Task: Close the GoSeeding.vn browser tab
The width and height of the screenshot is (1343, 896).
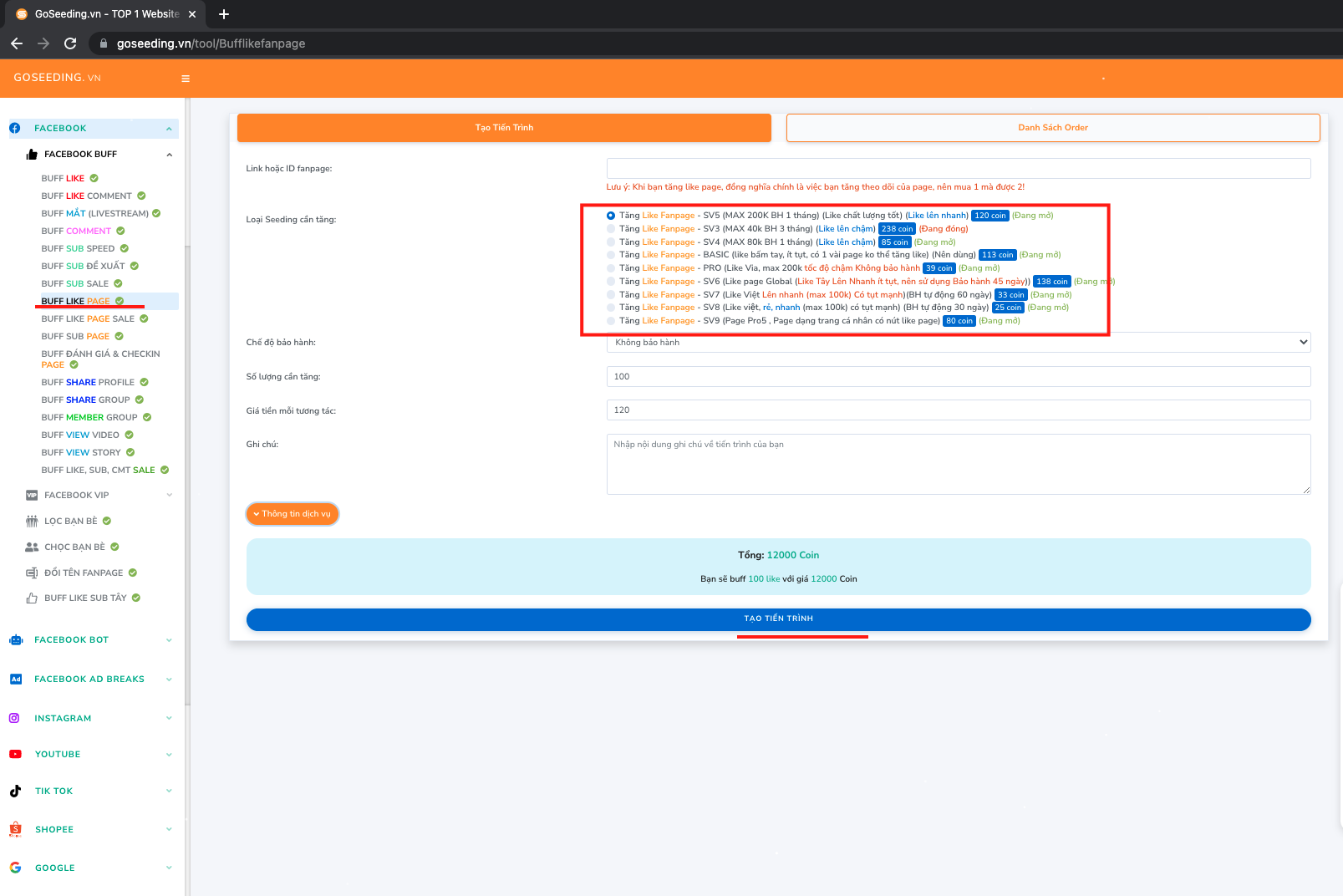Action: 192,14
